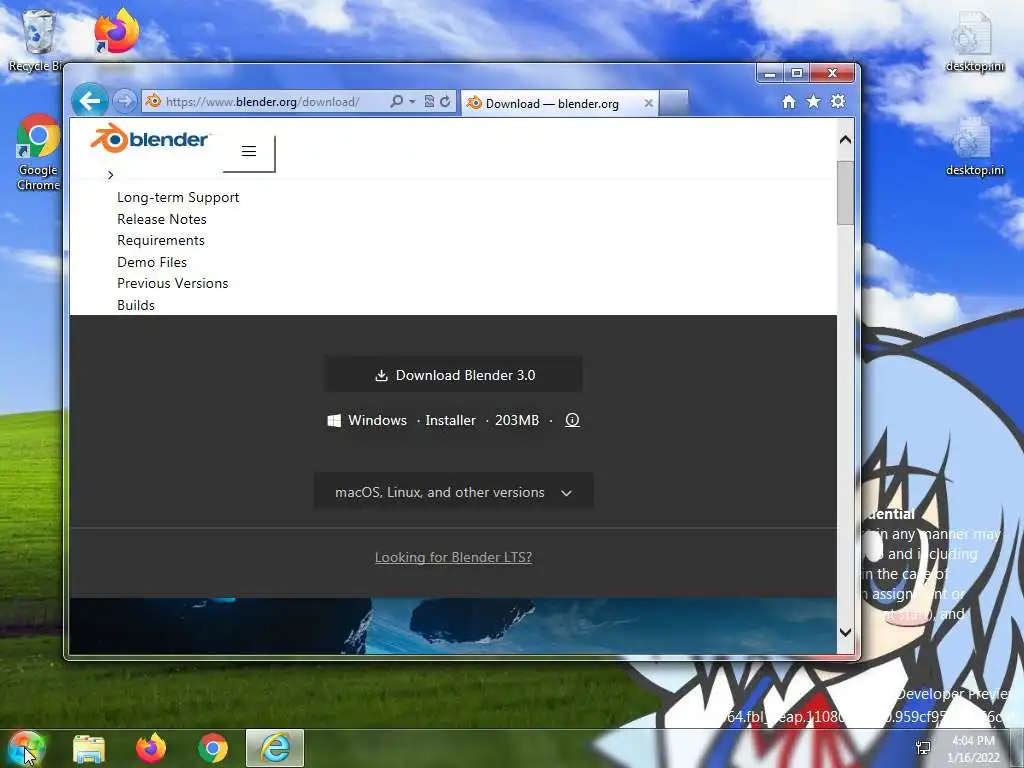Click the Blender site icon in address bar
1024x768 pixels.
[153, 101]
